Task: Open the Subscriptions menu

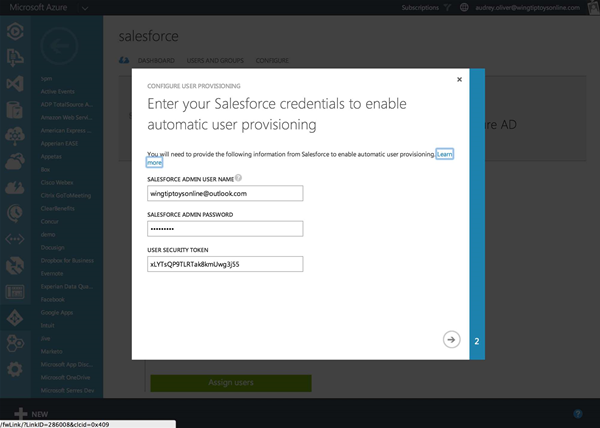Action: pos(420,8)
